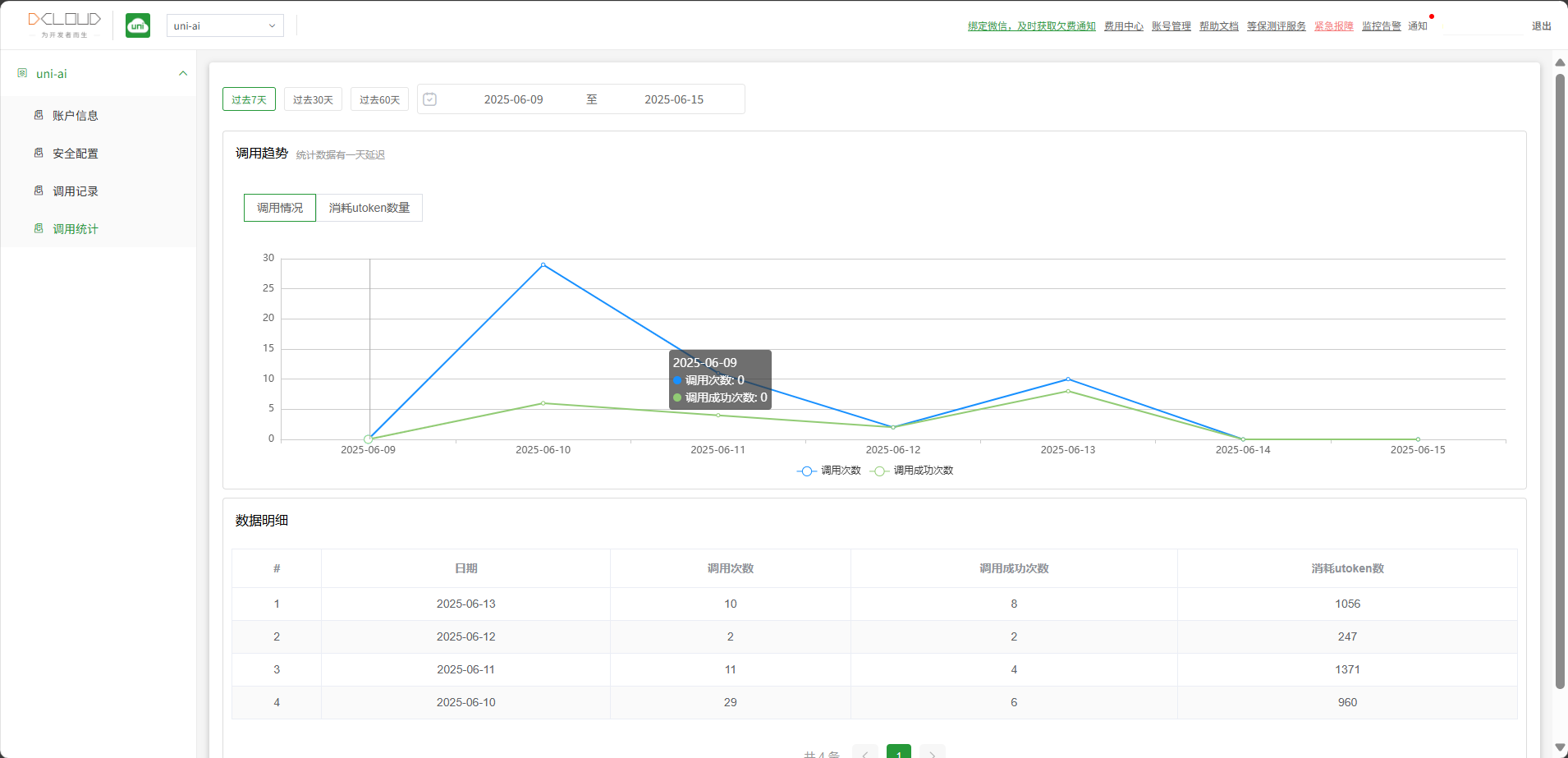Click x-axis label 2025-06-14
The width and height of the screenshot is (1568, 758).
[x=1243, y=450]
